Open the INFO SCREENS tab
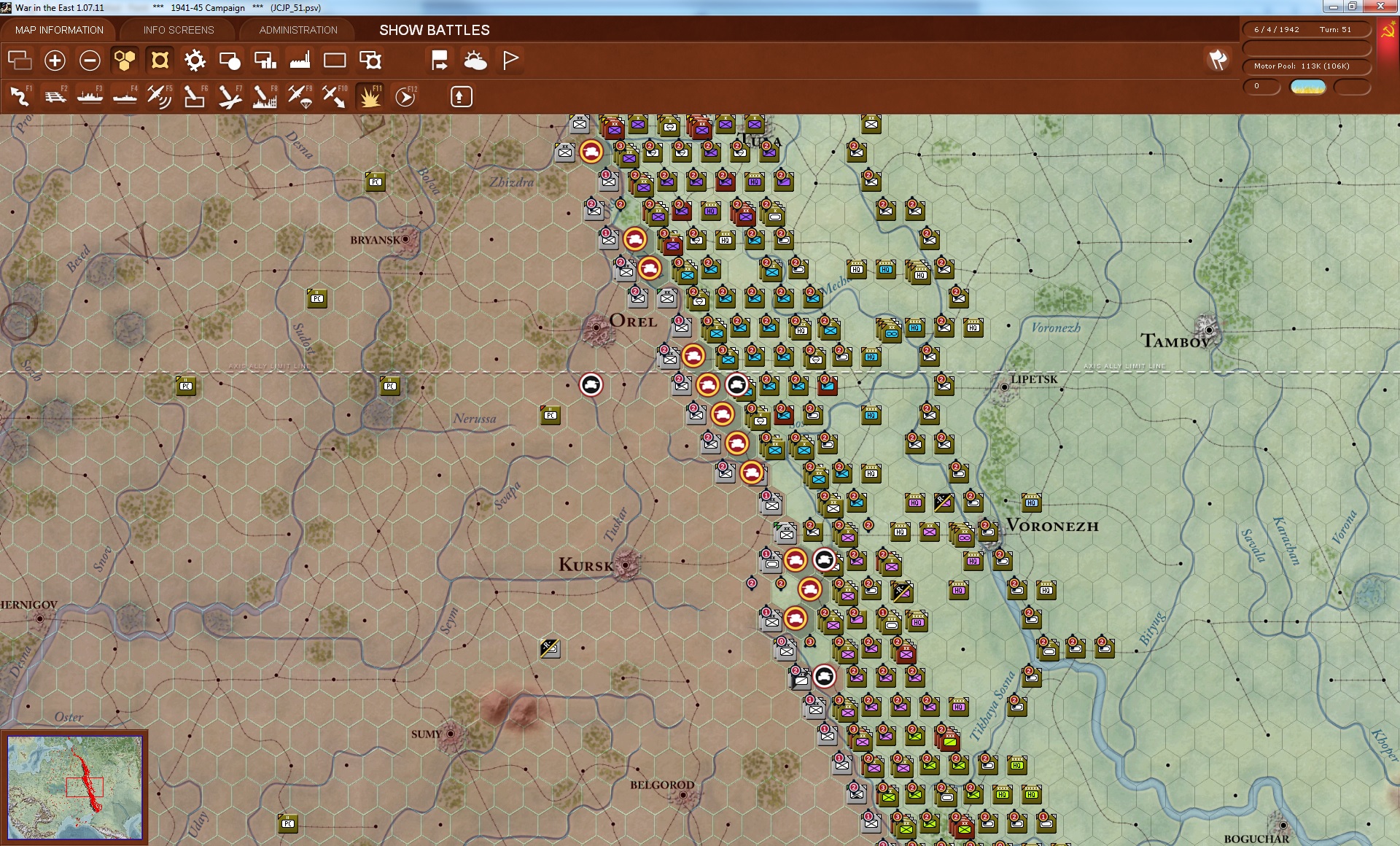The width and height of the screenshot is (1400, 846). 179,30
